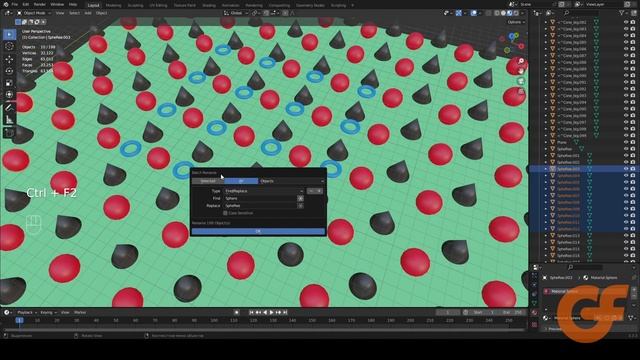Viewport: 640px width, 360px height.
Task: Toggle snapping magnet in viewport header
Action: click(266, 13)
